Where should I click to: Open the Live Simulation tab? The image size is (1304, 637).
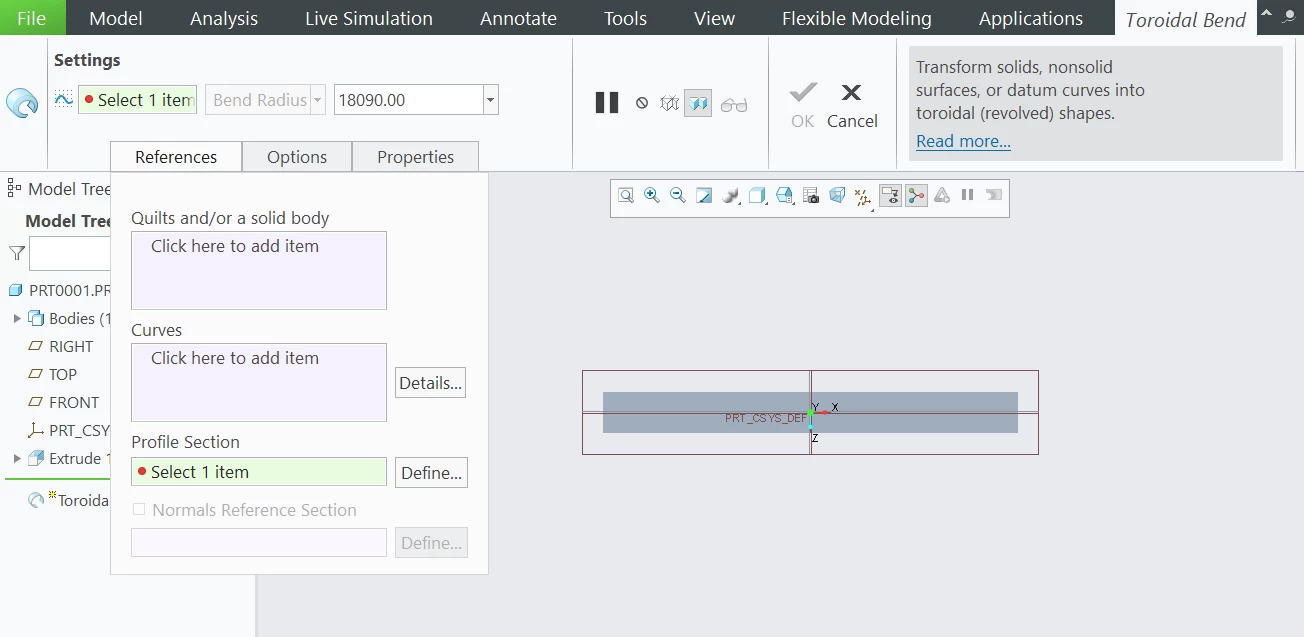tap(369, 18)
